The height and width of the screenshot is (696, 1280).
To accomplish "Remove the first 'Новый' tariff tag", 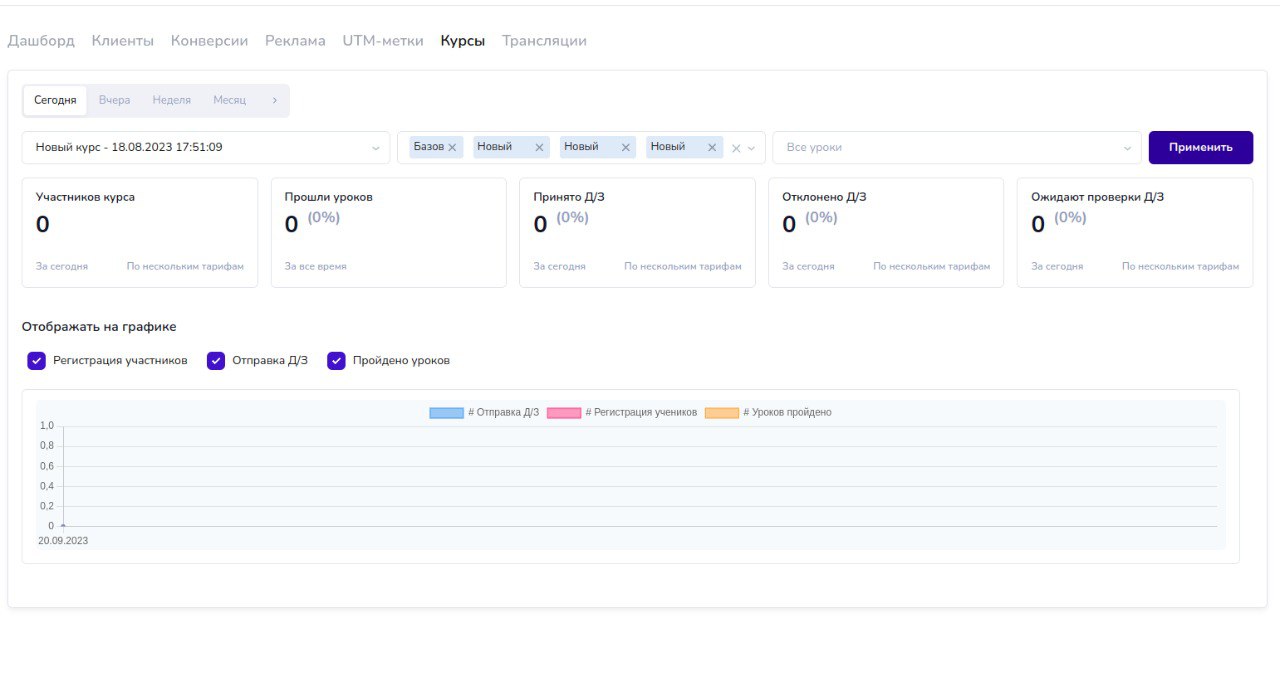I will click(540, 148).
